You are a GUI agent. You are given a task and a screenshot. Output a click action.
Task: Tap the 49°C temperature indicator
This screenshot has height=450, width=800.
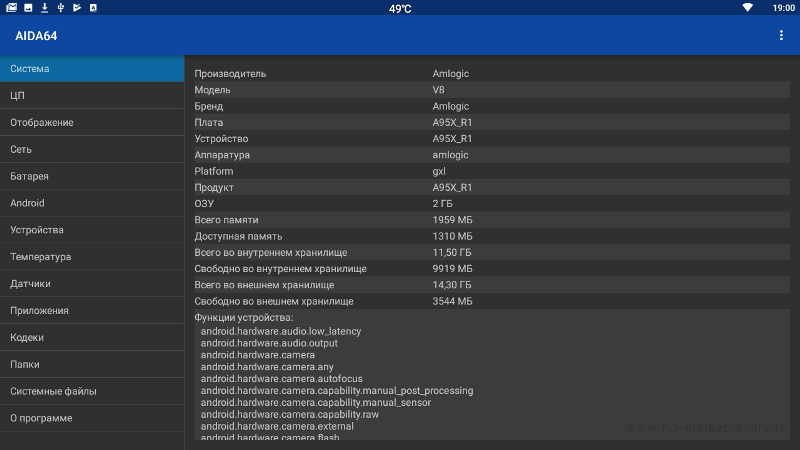(x=400, y=9)
